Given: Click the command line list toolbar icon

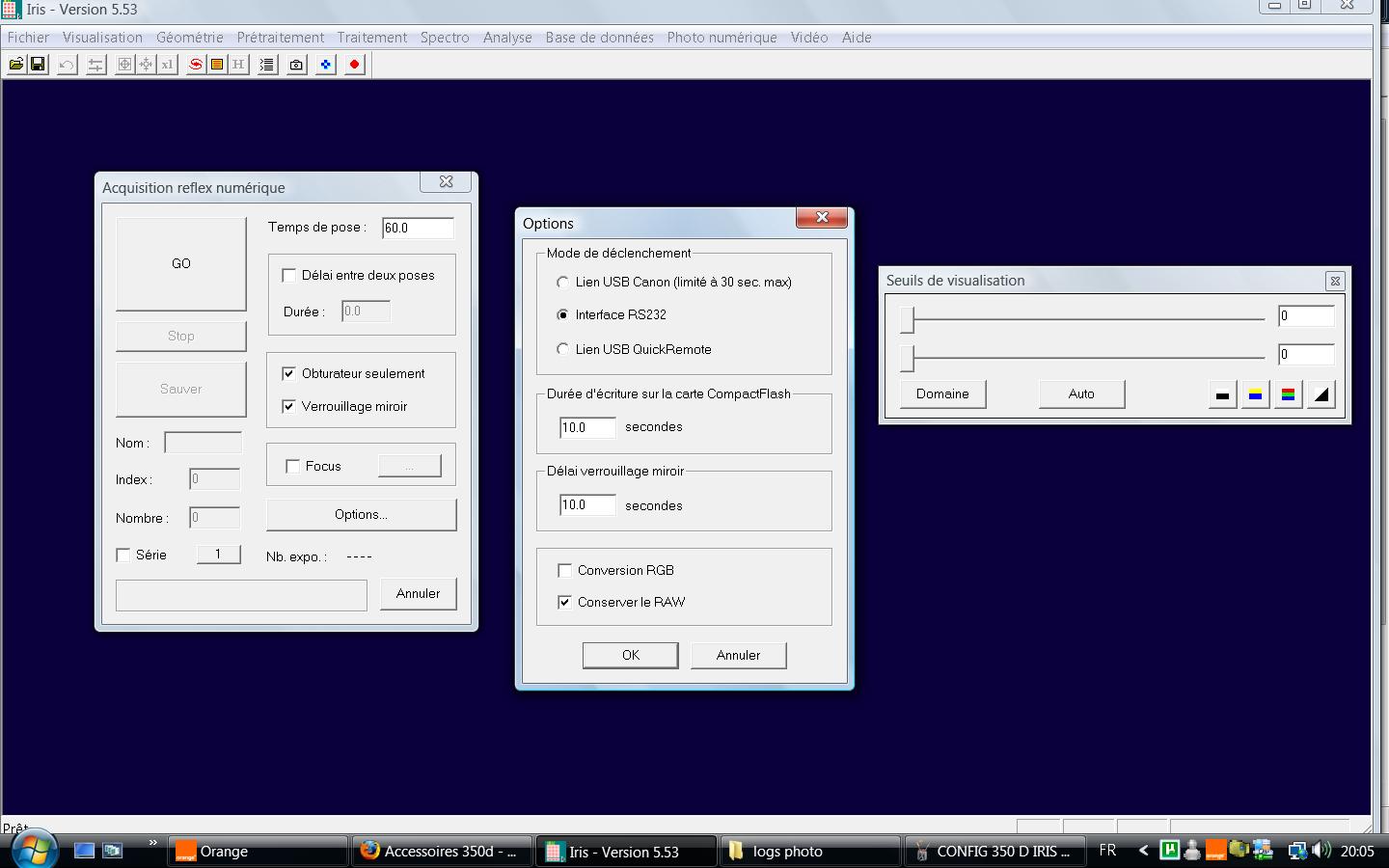Looking at the screenshot, I should coord(267,65).
